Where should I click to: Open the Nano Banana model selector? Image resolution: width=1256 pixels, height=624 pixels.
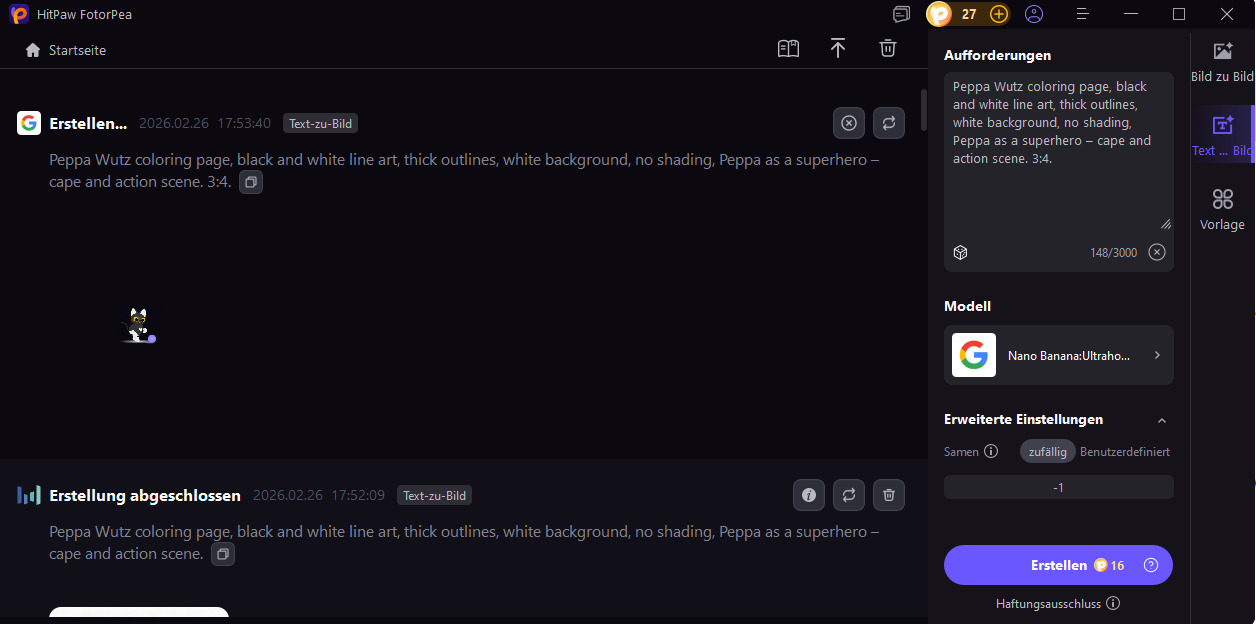pos(1059,355)
